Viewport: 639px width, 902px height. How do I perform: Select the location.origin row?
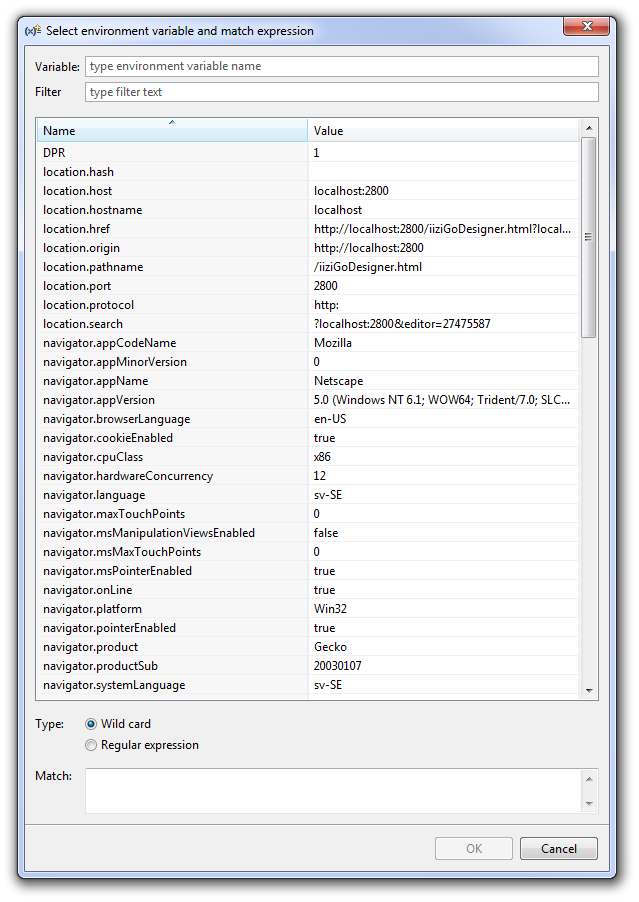click(308, 248)
